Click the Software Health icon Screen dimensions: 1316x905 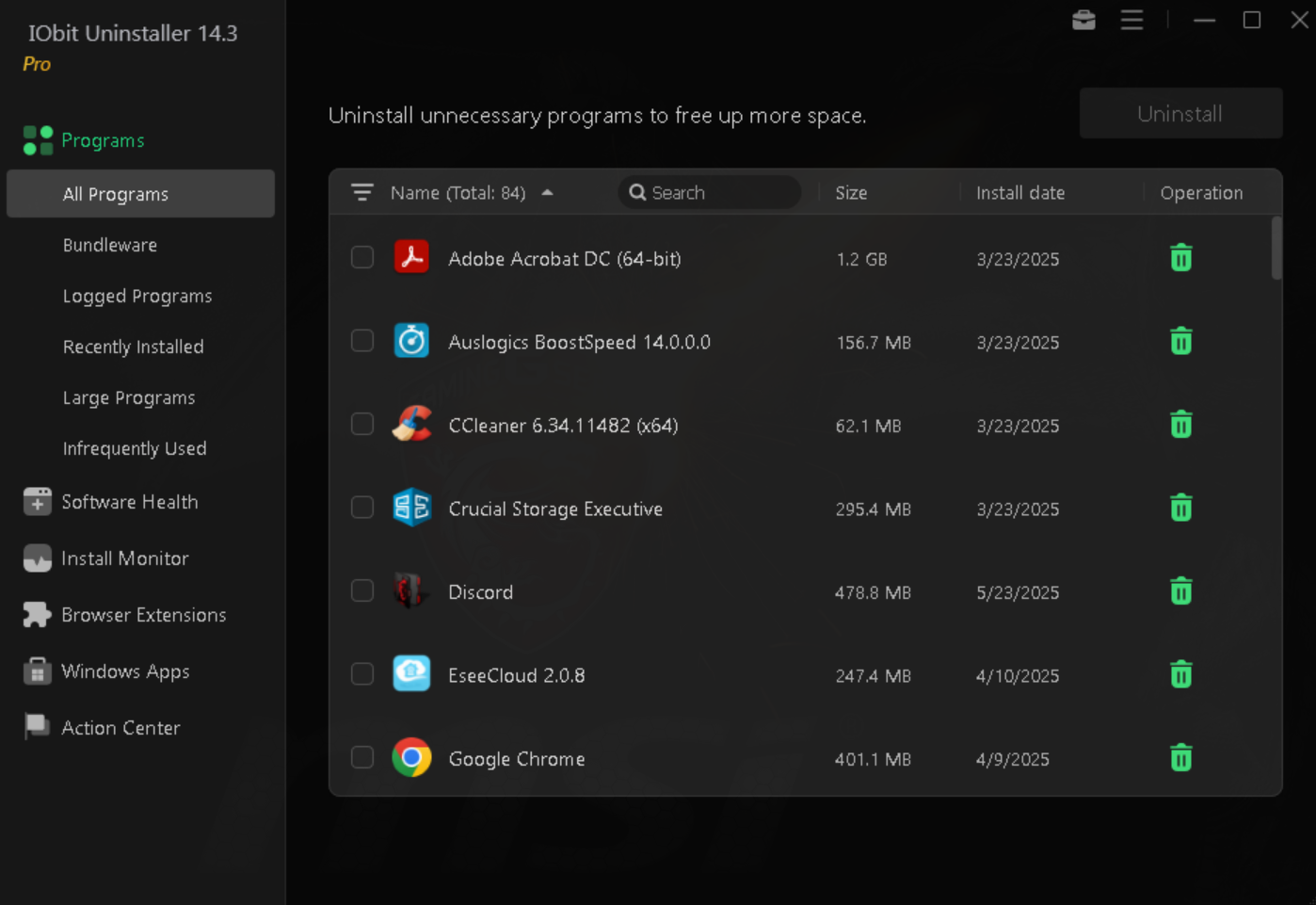pyautogui.click(x=37, y=502)
